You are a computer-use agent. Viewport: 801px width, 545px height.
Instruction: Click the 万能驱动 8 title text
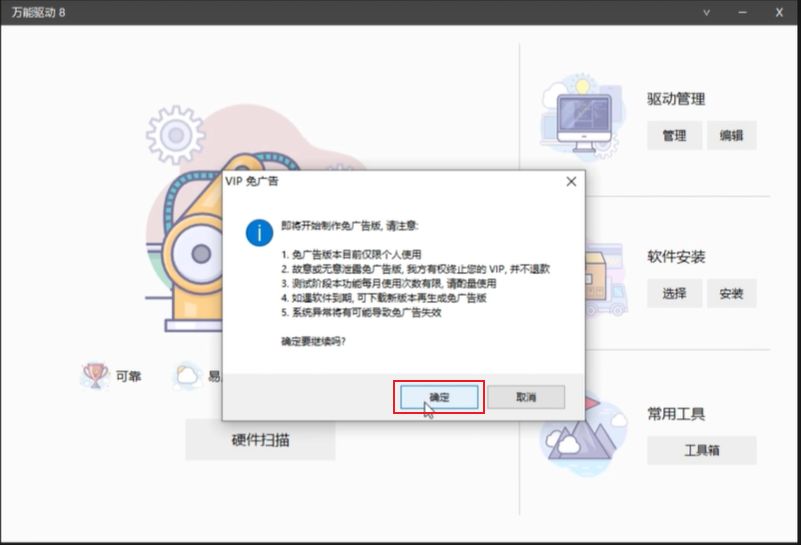point(38,12)
